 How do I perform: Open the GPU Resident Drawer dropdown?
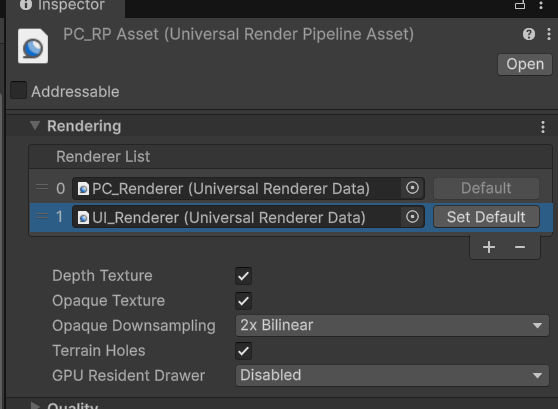[392, 376]
